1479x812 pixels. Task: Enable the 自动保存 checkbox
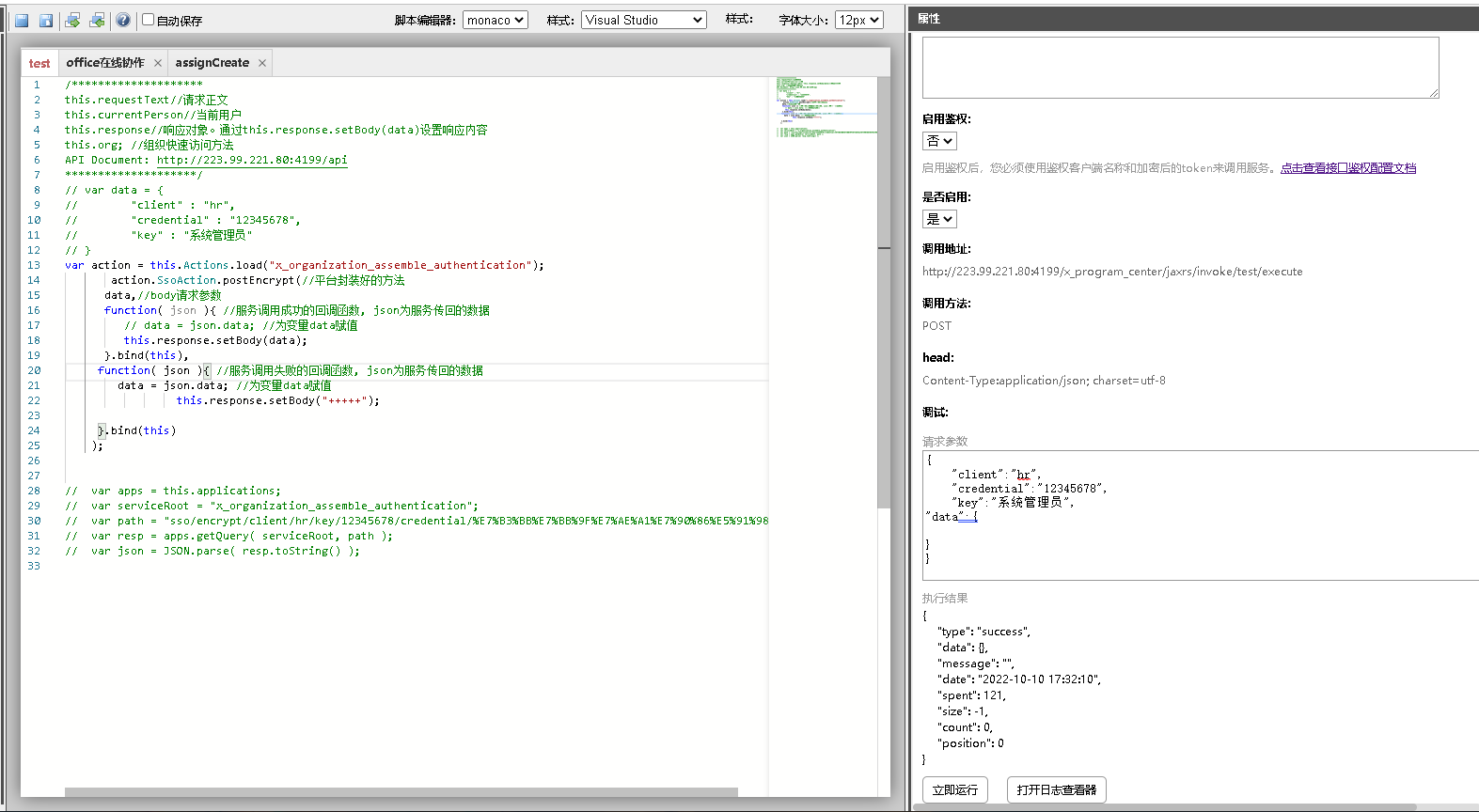point(148,20)
